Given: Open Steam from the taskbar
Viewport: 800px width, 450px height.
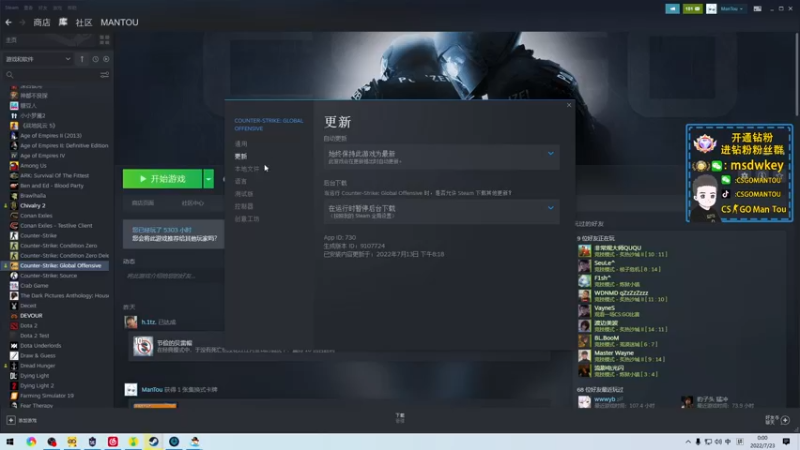Looking at the screenshot, I should 154,441.
